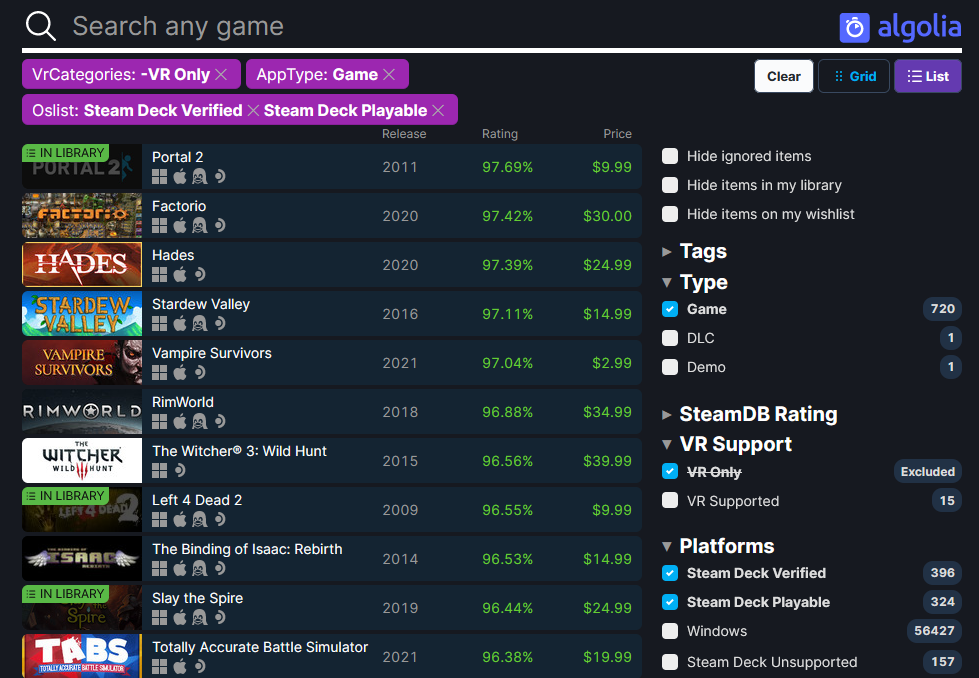The height and width of the screenshot is (678, 979).
Task: Click the Apple icon under Totally Accurate Battle Simulator
Action: (180, 667)
